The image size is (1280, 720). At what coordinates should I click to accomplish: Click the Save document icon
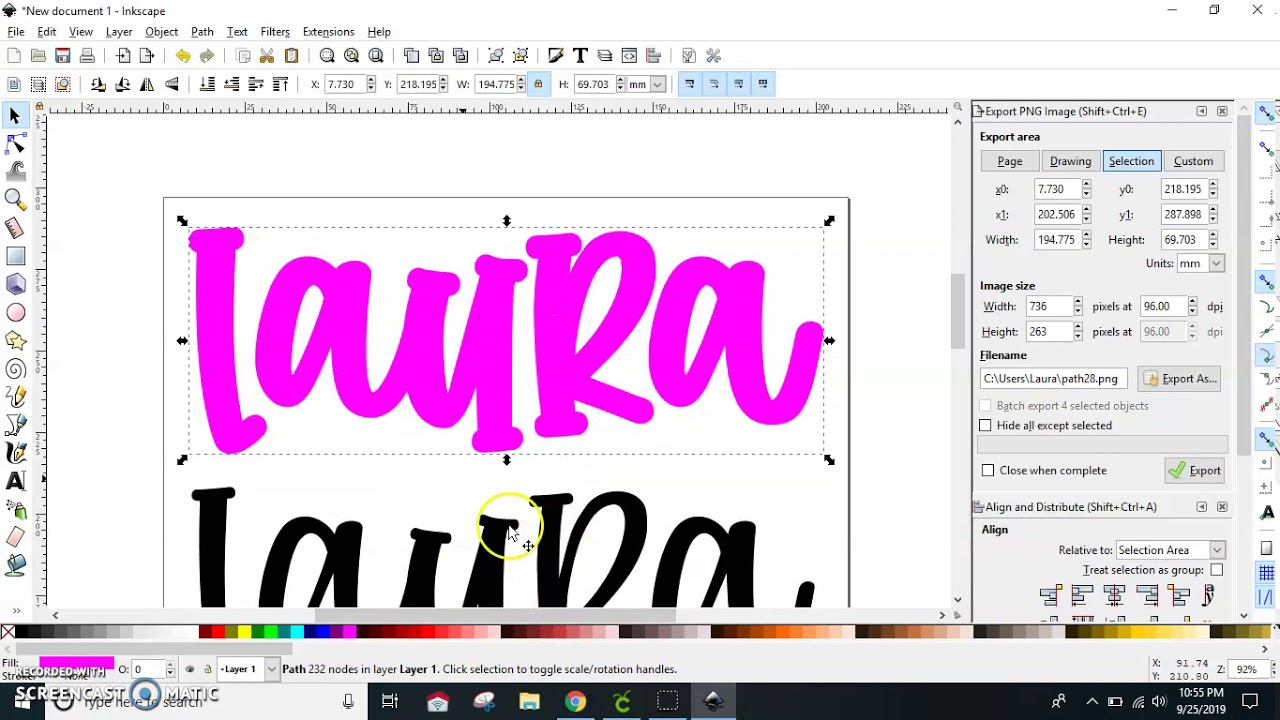pos(62,56)
